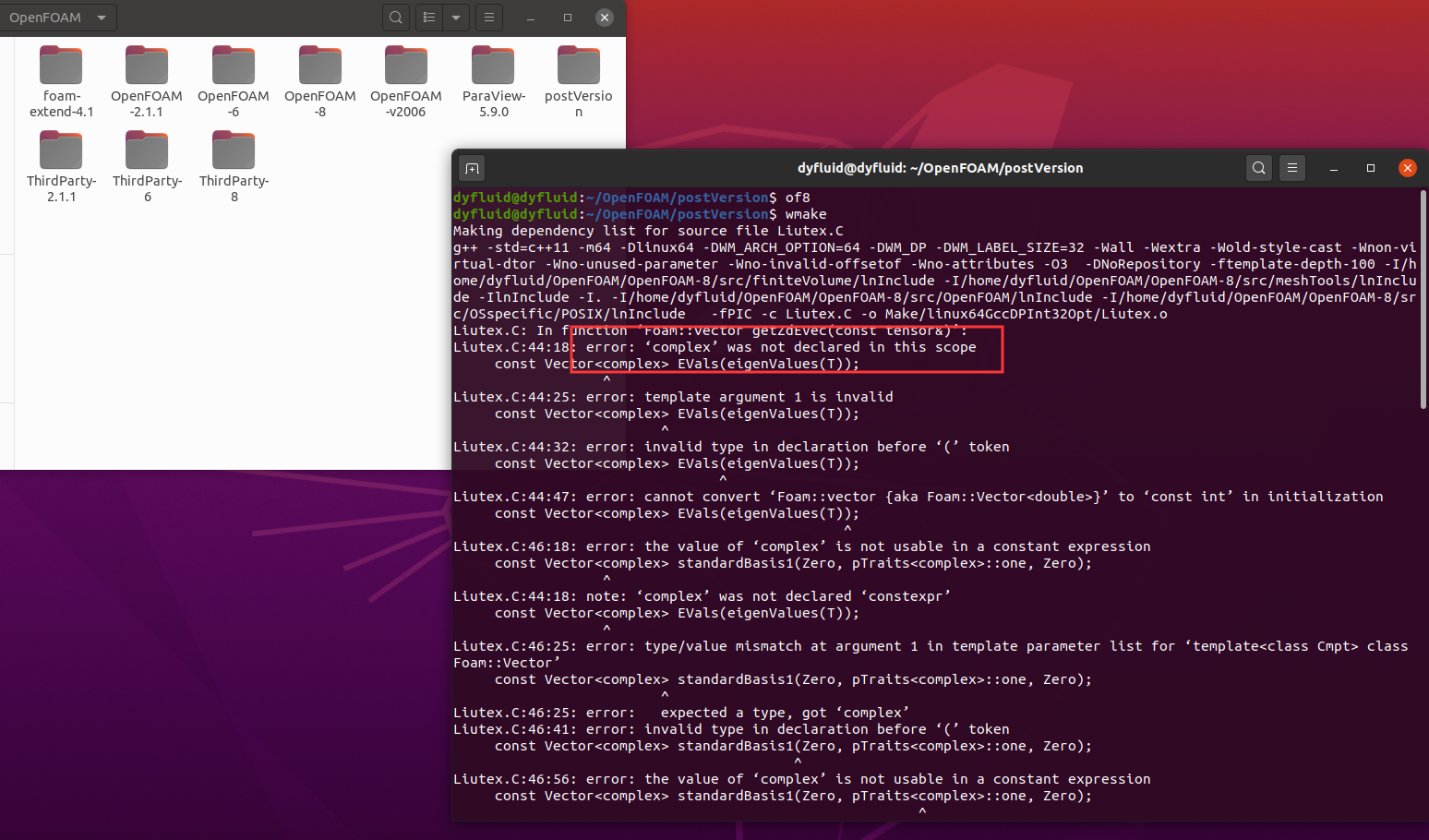This screenshot has height=840, width=1429.
Task: Toggle the file manager list view
Action: (429, 18)
